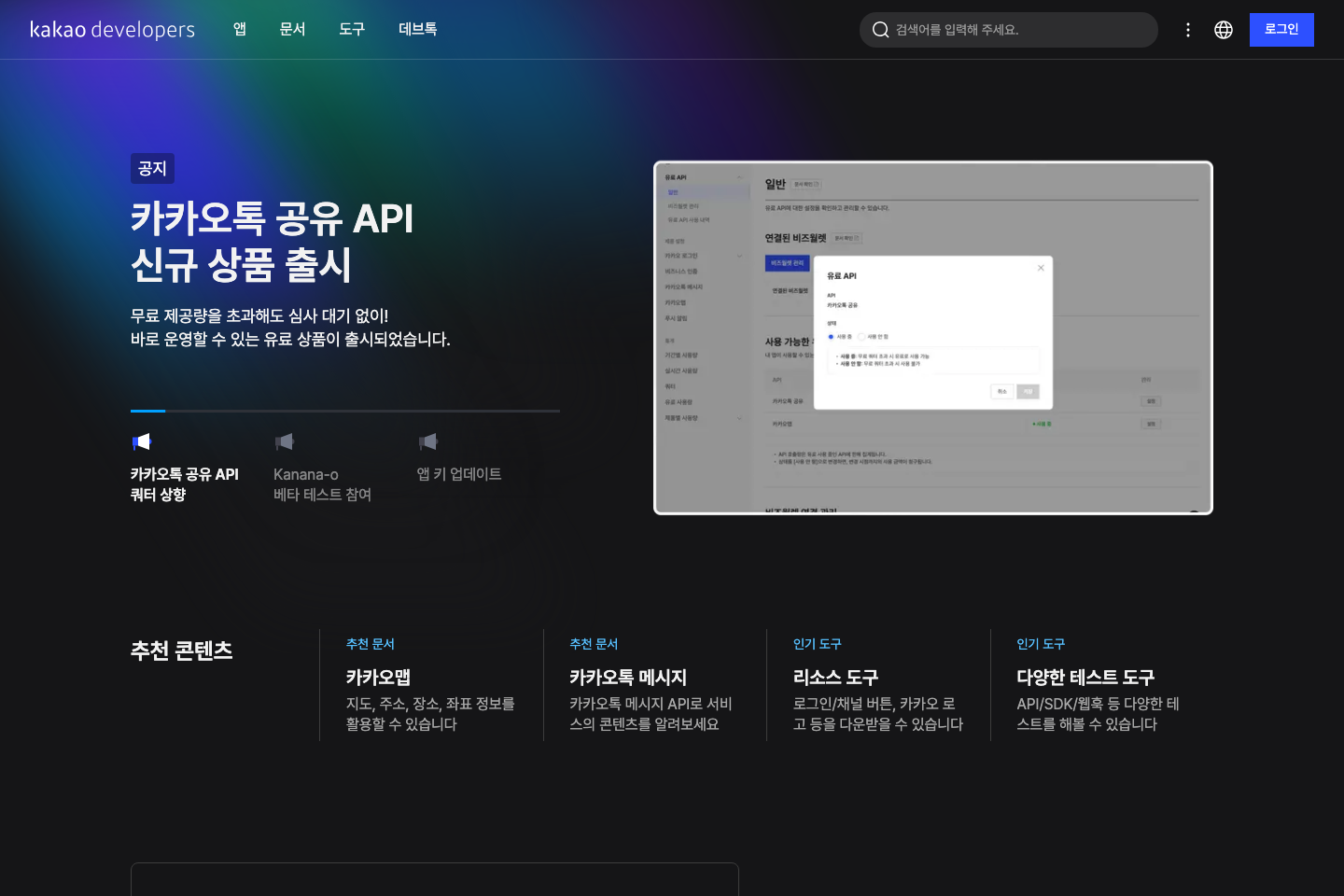The width and height of the screenshot is (1344, 896).
Task: Click the globe language selector icon
Action: click(x=1223, y=29)
